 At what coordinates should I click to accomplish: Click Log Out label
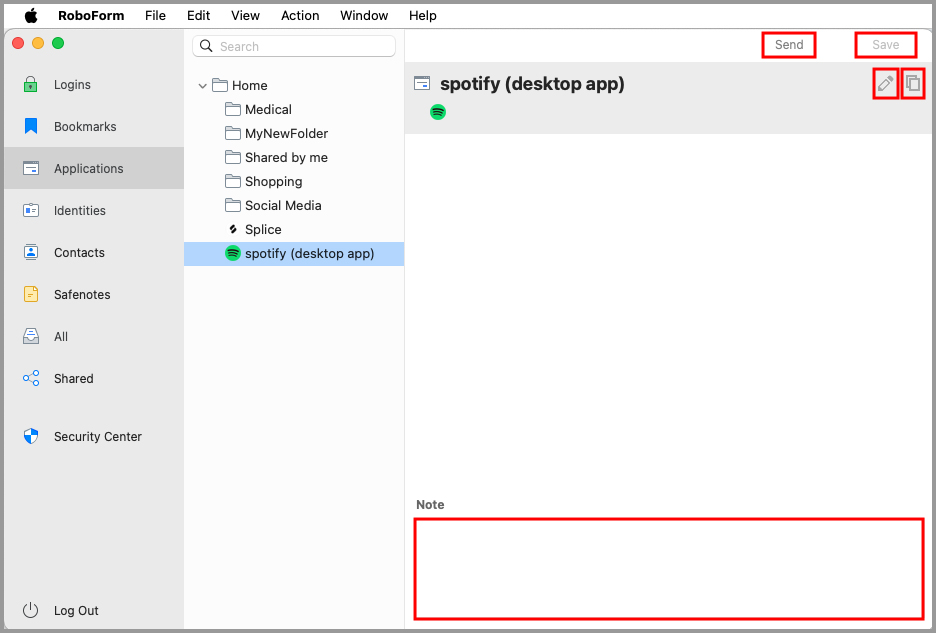76,610
